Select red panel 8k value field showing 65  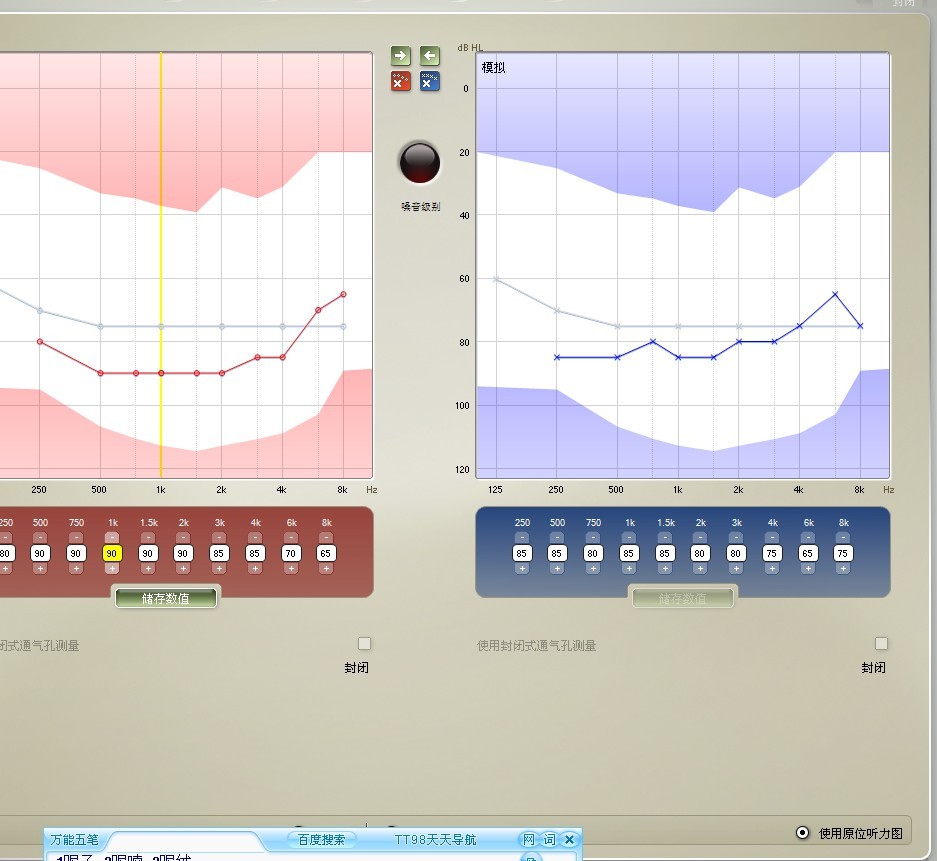(326, 553)
